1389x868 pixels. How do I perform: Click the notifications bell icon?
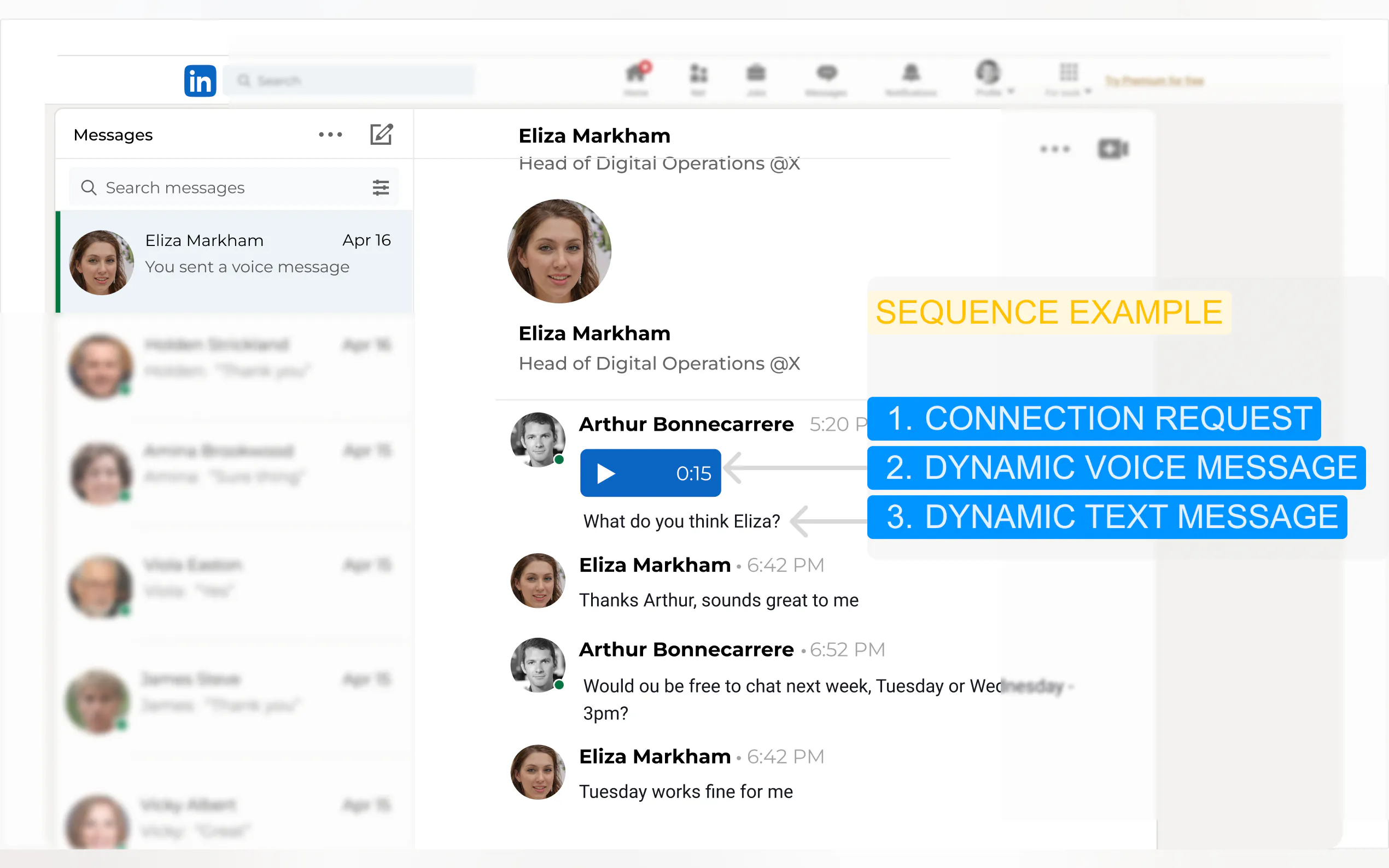coord(911,74)
